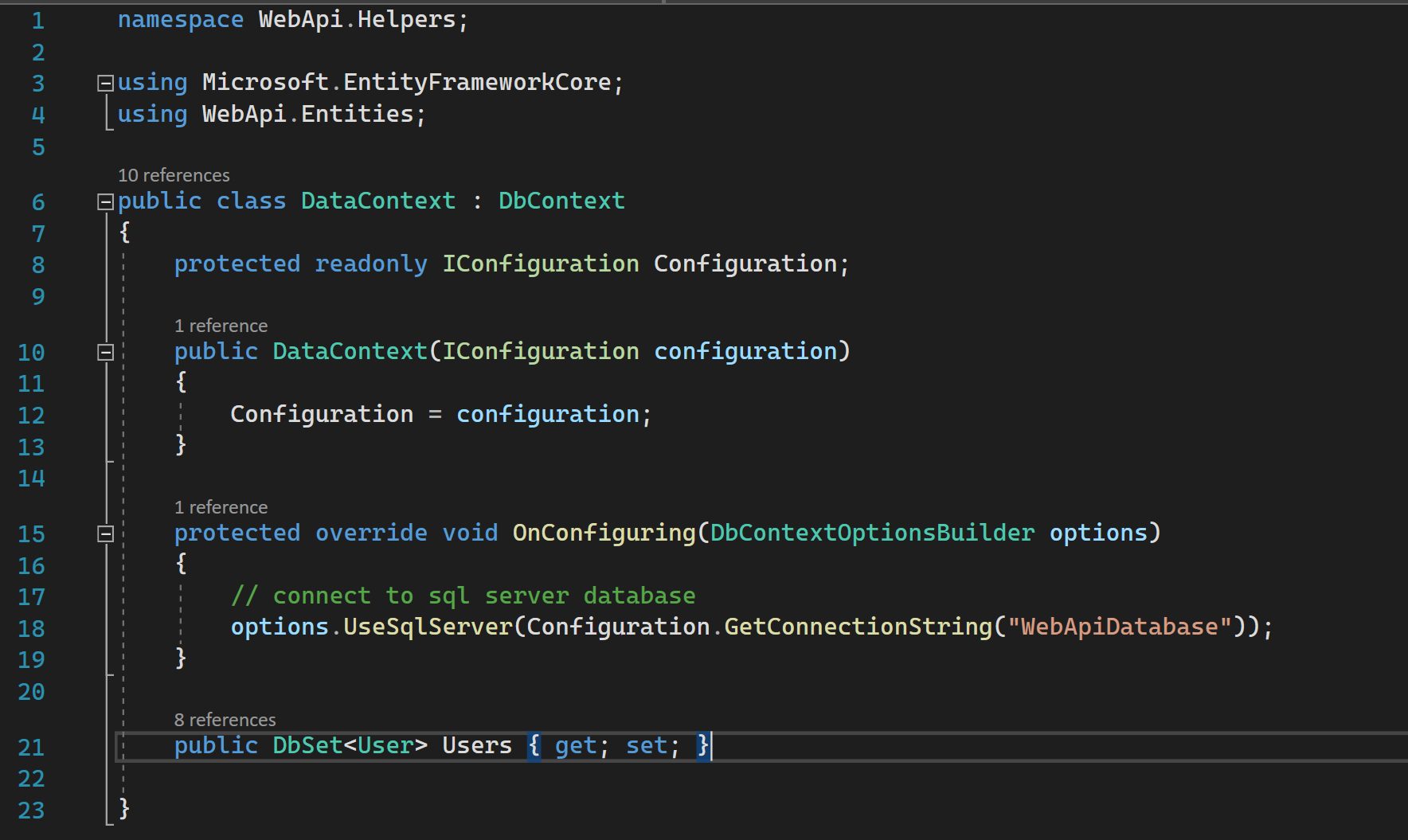This screenshot has width=1408, height=840.
Task: Place cursor on the "WebApiDatabase" string
Action: 1120,627
